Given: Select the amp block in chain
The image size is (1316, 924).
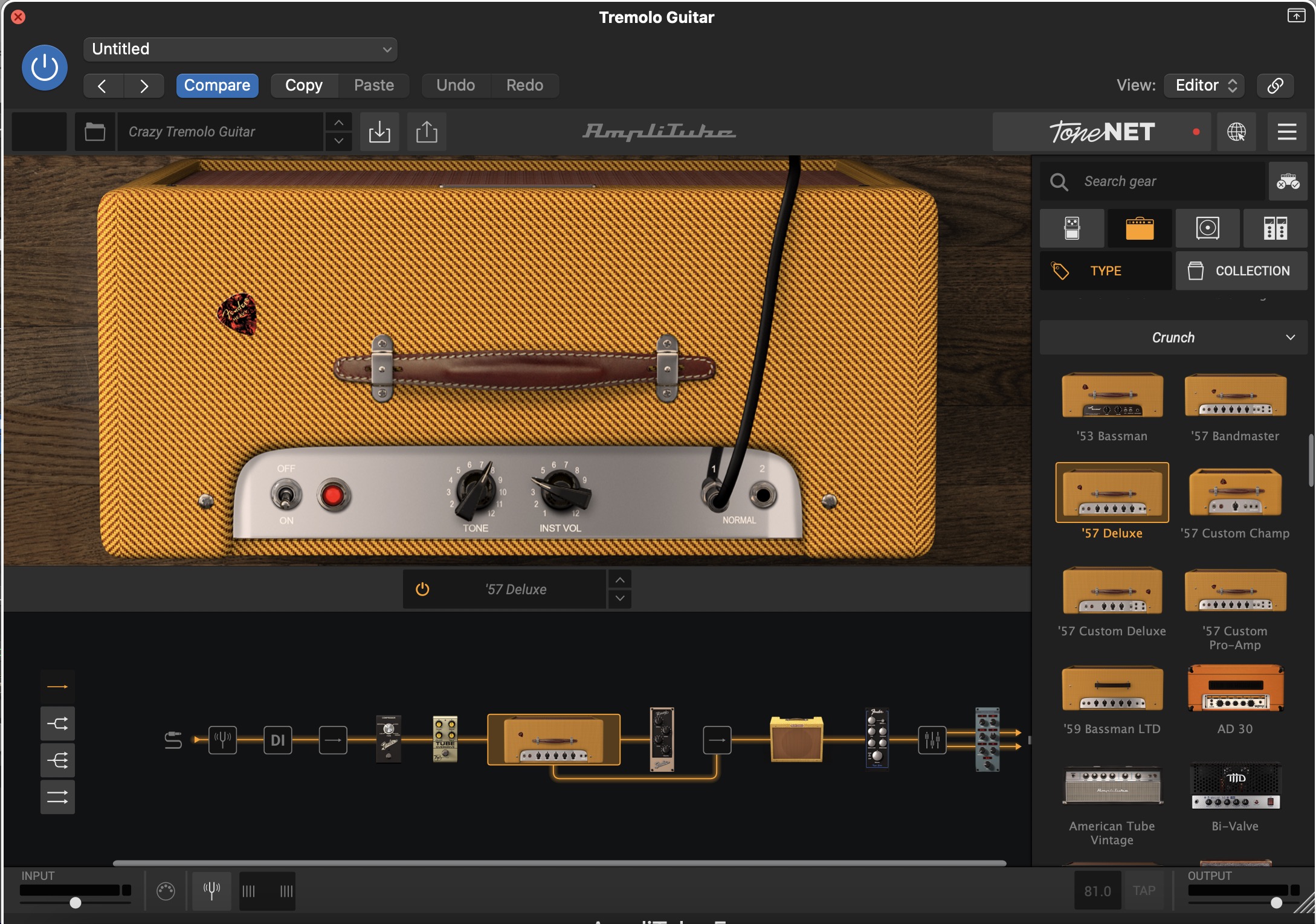Looking at the screenshot, I should click(553, 740).
